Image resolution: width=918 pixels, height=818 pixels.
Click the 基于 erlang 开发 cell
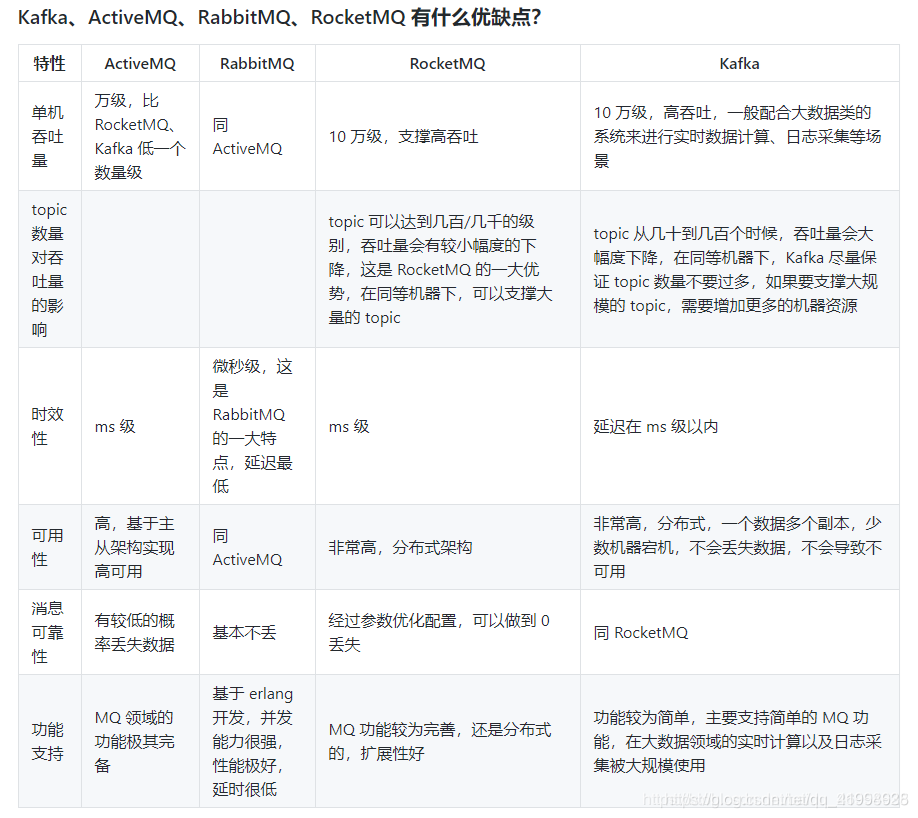252,741
